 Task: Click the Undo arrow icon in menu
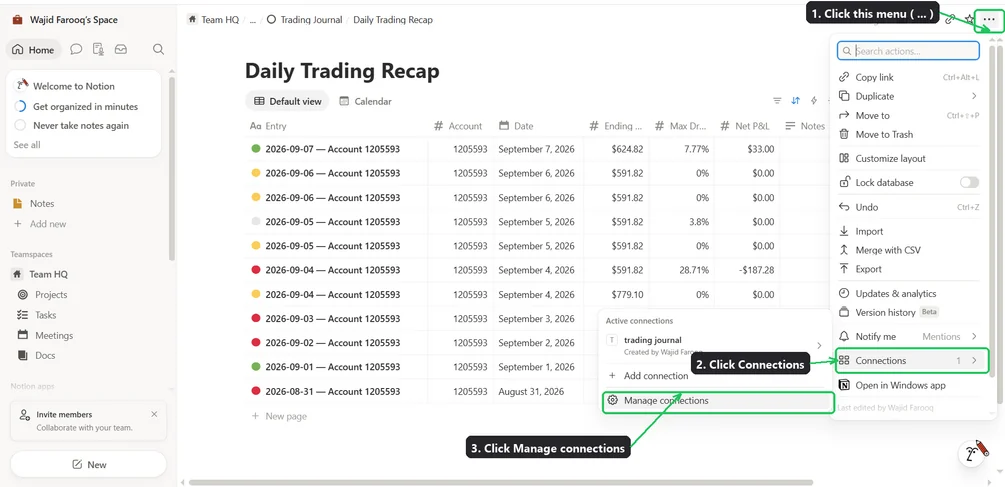(x=844, y=207)
